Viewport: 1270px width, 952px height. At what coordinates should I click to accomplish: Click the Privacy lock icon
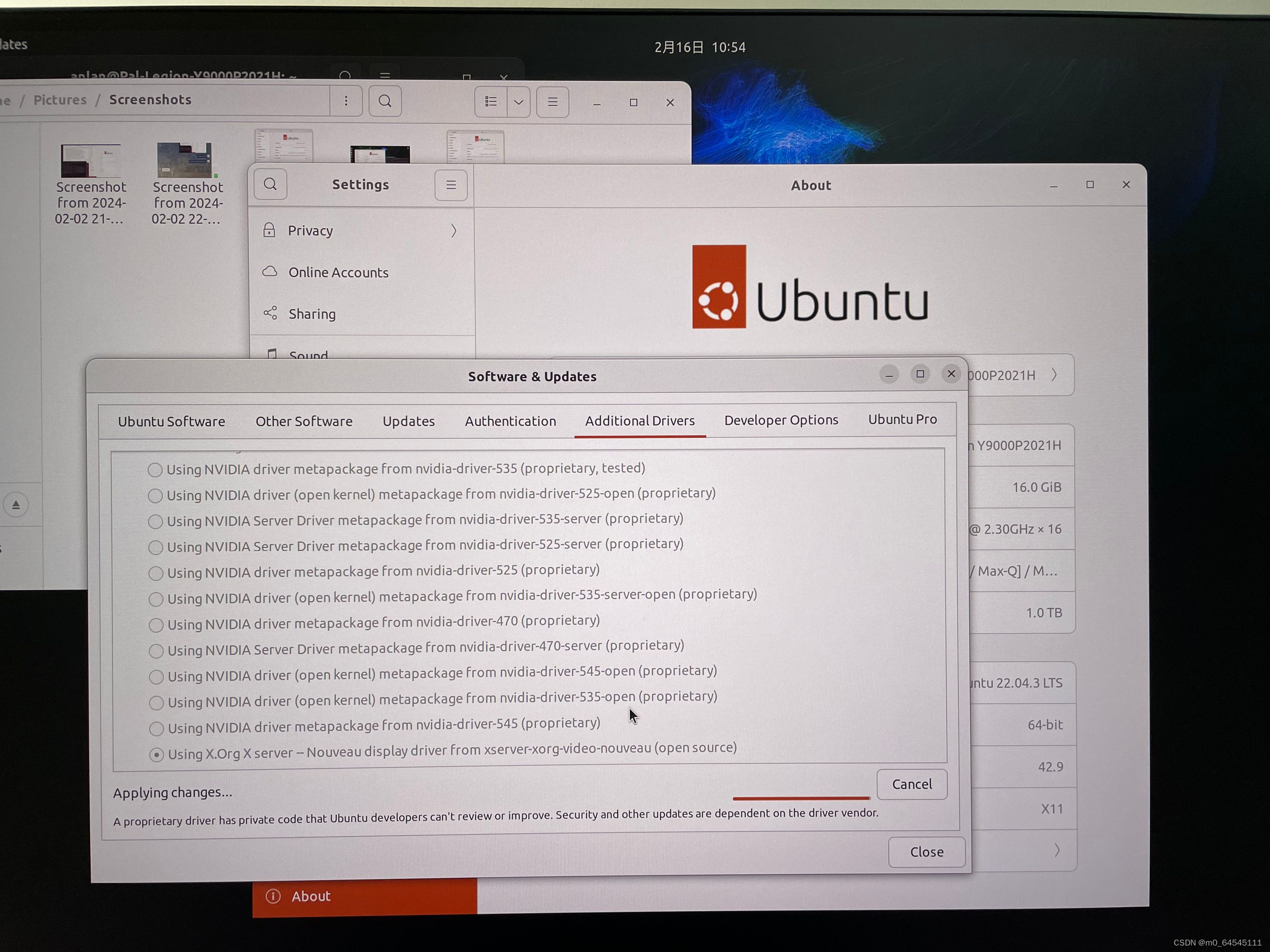[269, 230]
